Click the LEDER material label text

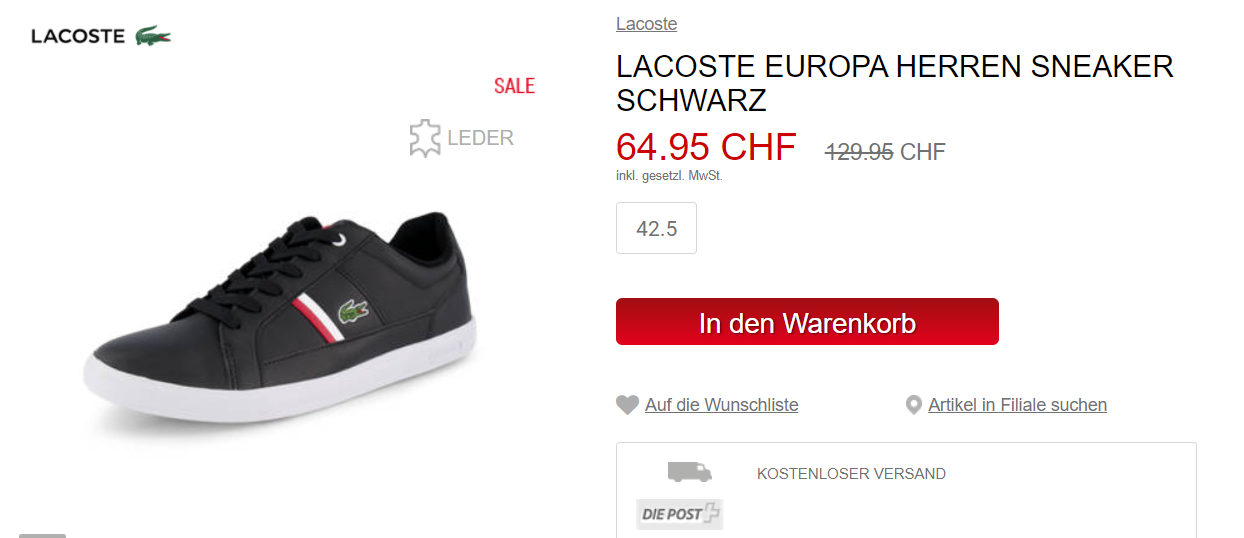pyautogui.click(x=480, y=138)
